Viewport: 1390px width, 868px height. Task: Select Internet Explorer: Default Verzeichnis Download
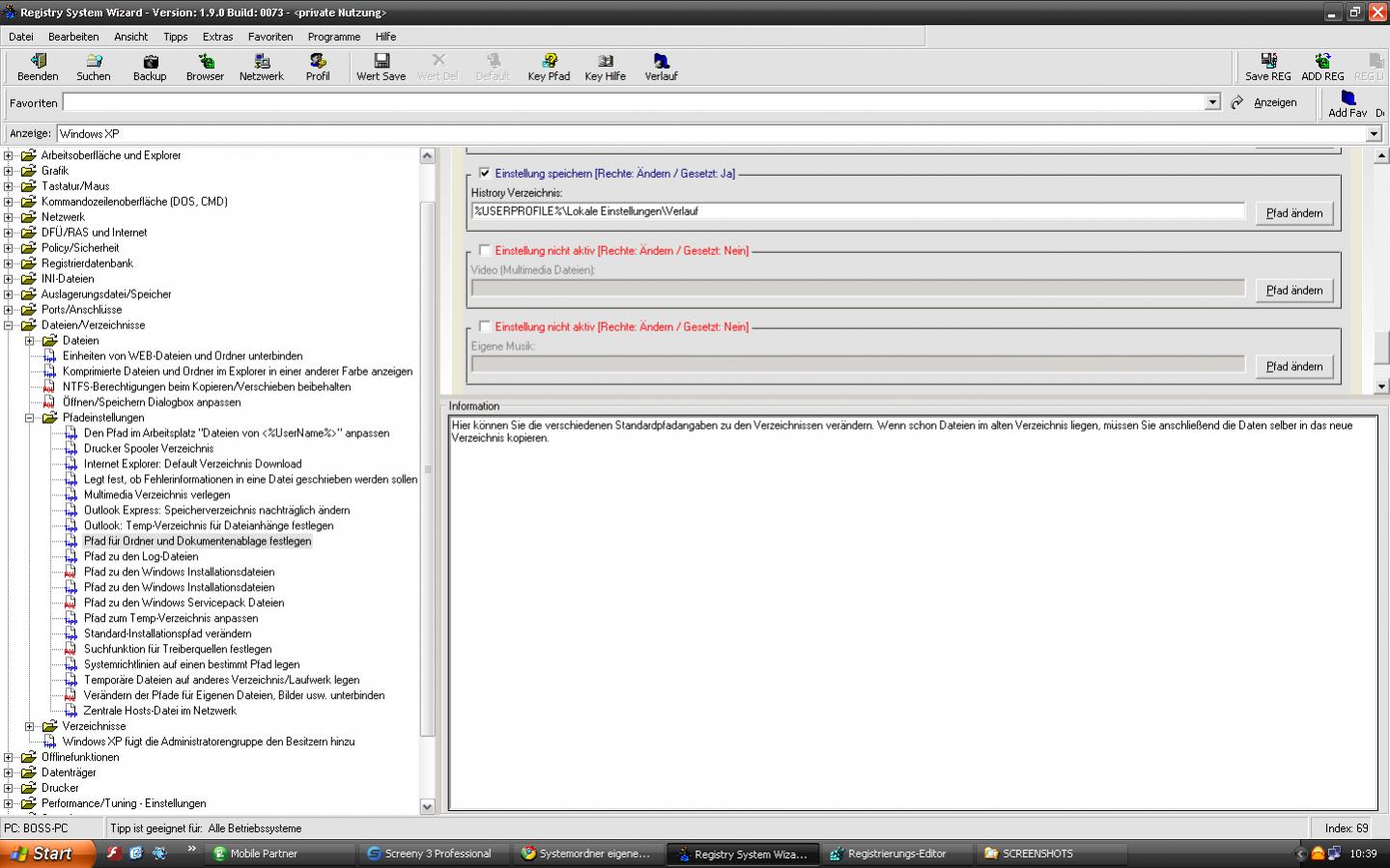click(x=192, y=464)
